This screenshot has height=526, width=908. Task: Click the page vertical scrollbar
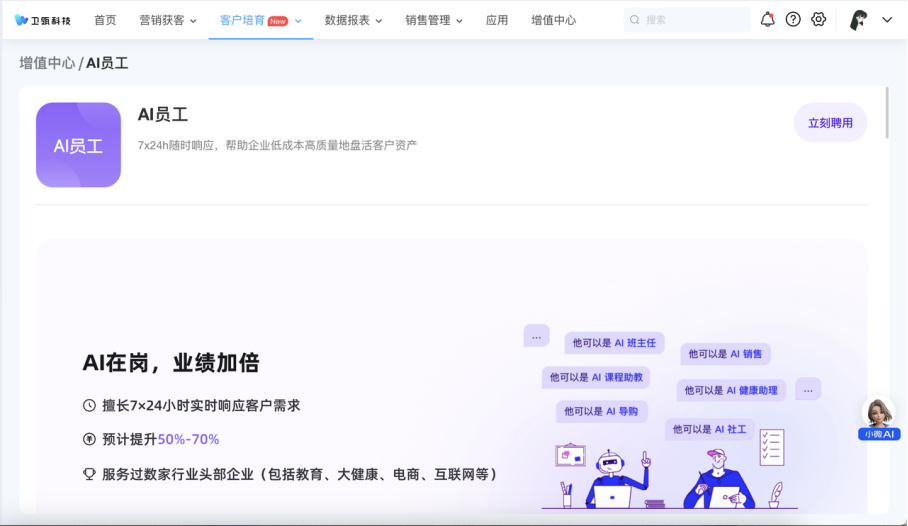[887, 113]
